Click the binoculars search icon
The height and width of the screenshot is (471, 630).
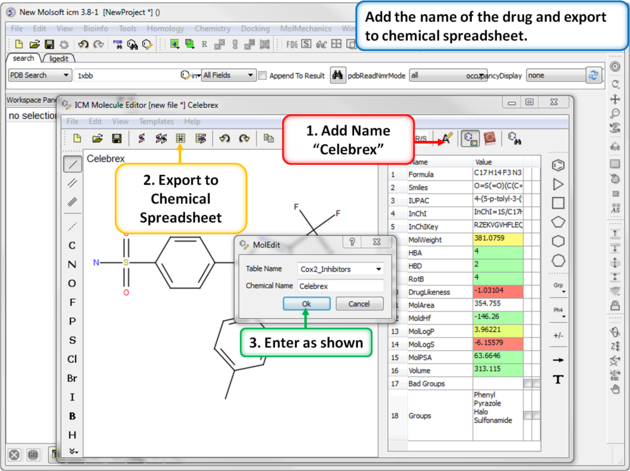337,75
